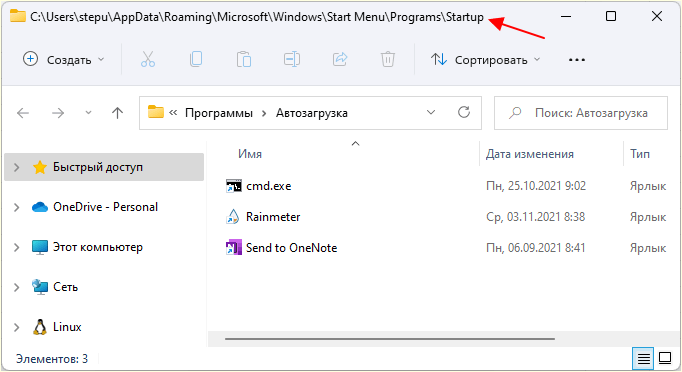This screenshot has width=682, height=372.
Task: Switch to large thumbnails view
Action: click(665, 359)
